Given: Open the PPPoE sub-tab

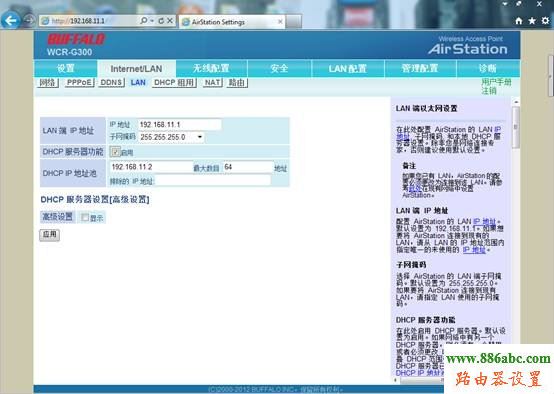Looking at the screenshot, I should [x=79, y=83].
